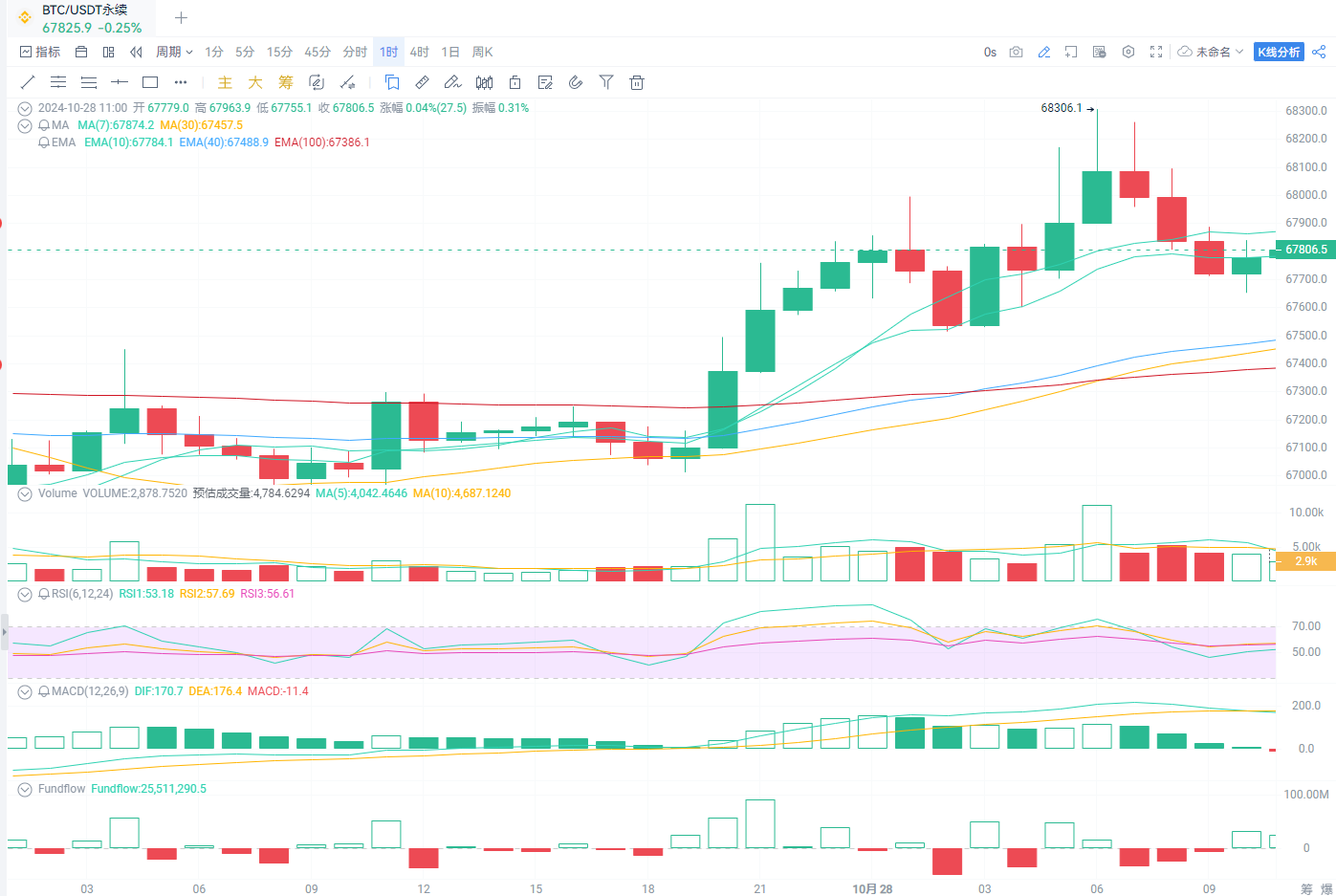Image resolution: width=1336 pixels, height=896 pixels.
Task: Set alert with the MACD bell icon
Action: coord(44,692)
